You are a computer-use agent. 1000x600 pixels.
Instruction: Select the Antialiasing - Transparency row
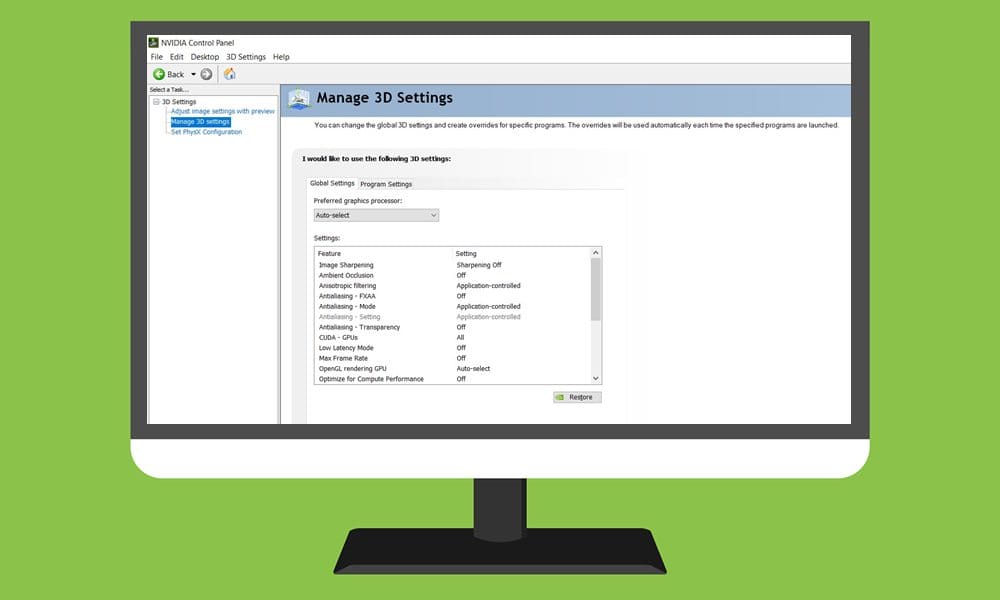coord(453,327)
